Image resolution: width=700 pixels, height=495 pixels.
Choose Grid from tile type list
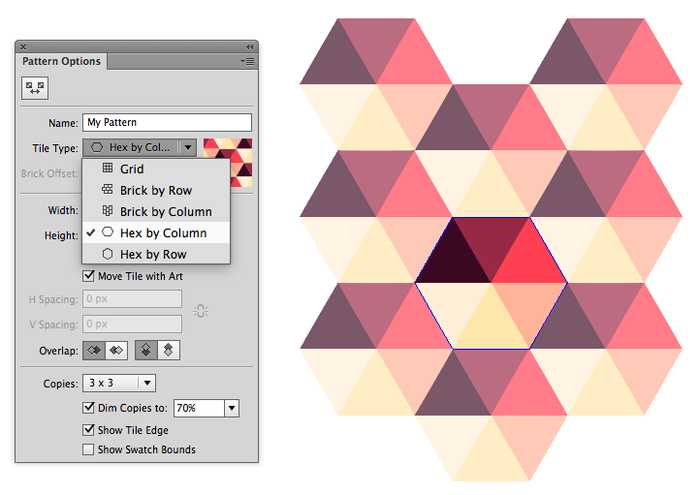(x=132, y=169)
